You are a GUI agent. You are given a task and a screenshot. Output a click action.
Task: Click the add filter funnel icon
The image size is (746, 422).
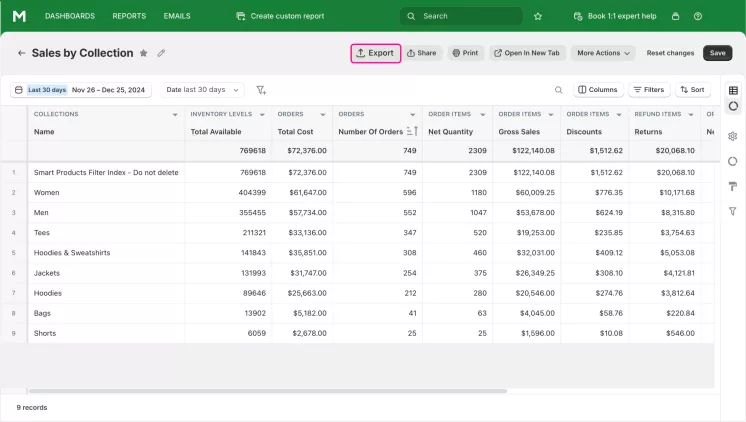click(261, 90)
